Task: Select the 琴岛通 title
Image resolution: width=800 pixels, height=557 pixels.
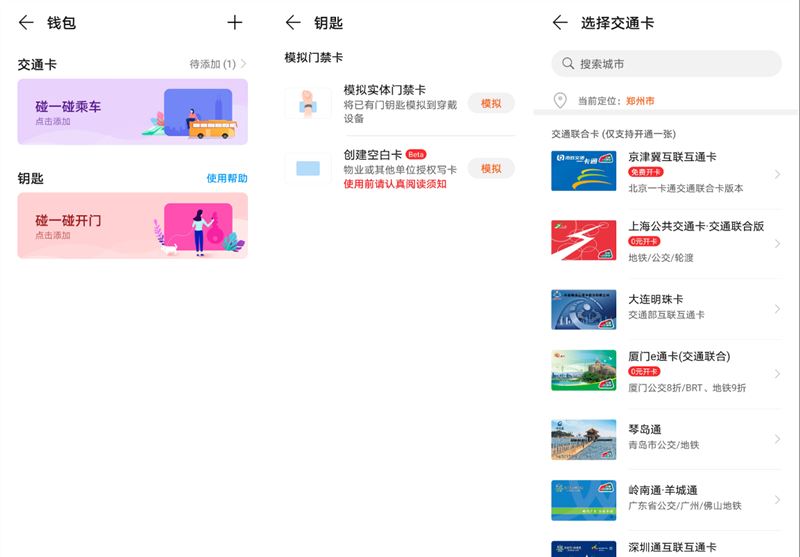Action: pyautogui.click(x=645, y=429)
